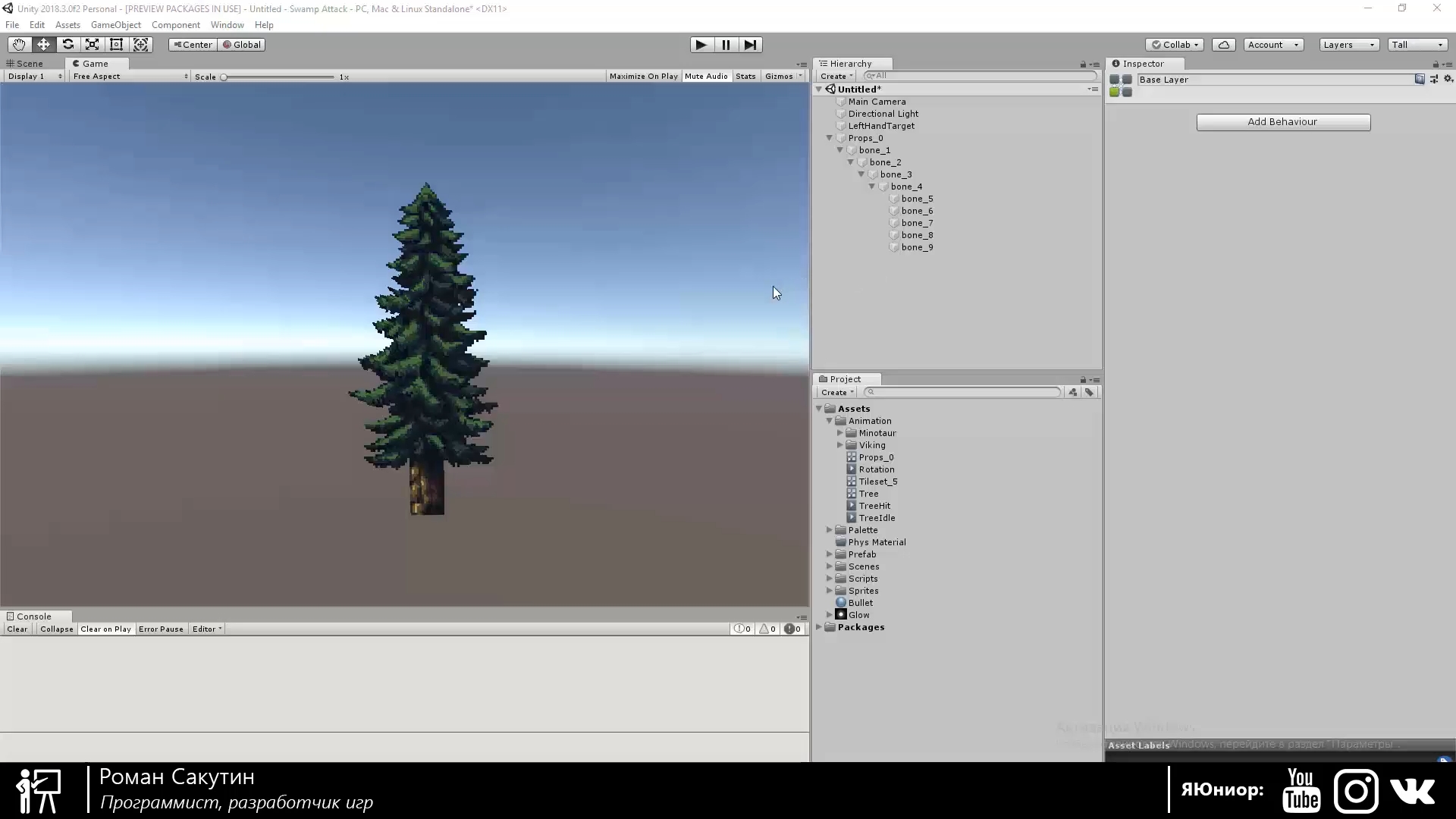The height and width of the screenshot is (819, 1456).
Task: Expand the Props_0 hierarchy item
Action: point(829,138)
